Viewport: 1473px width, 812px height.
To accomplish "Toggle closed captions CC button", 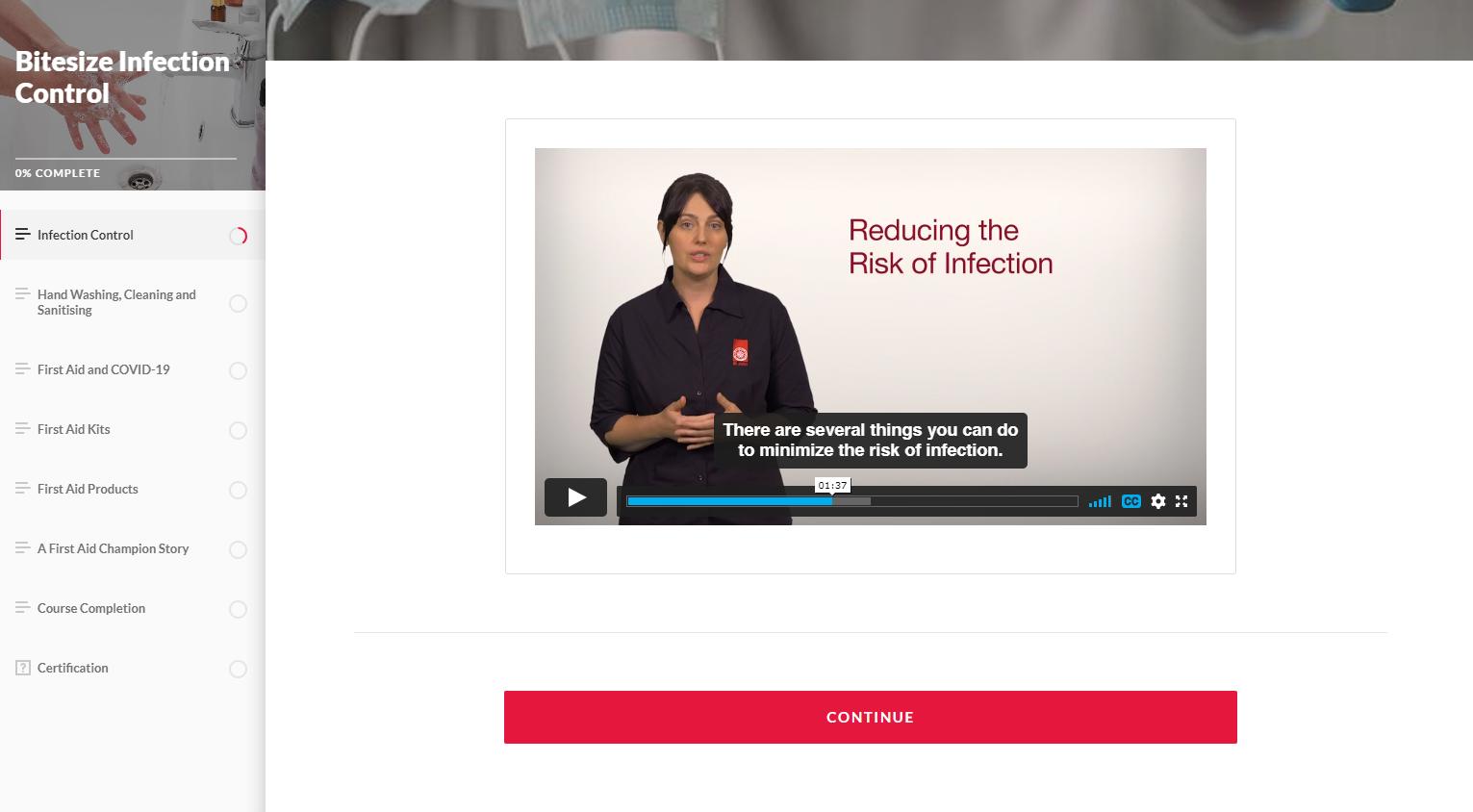I will [1131, 501].
